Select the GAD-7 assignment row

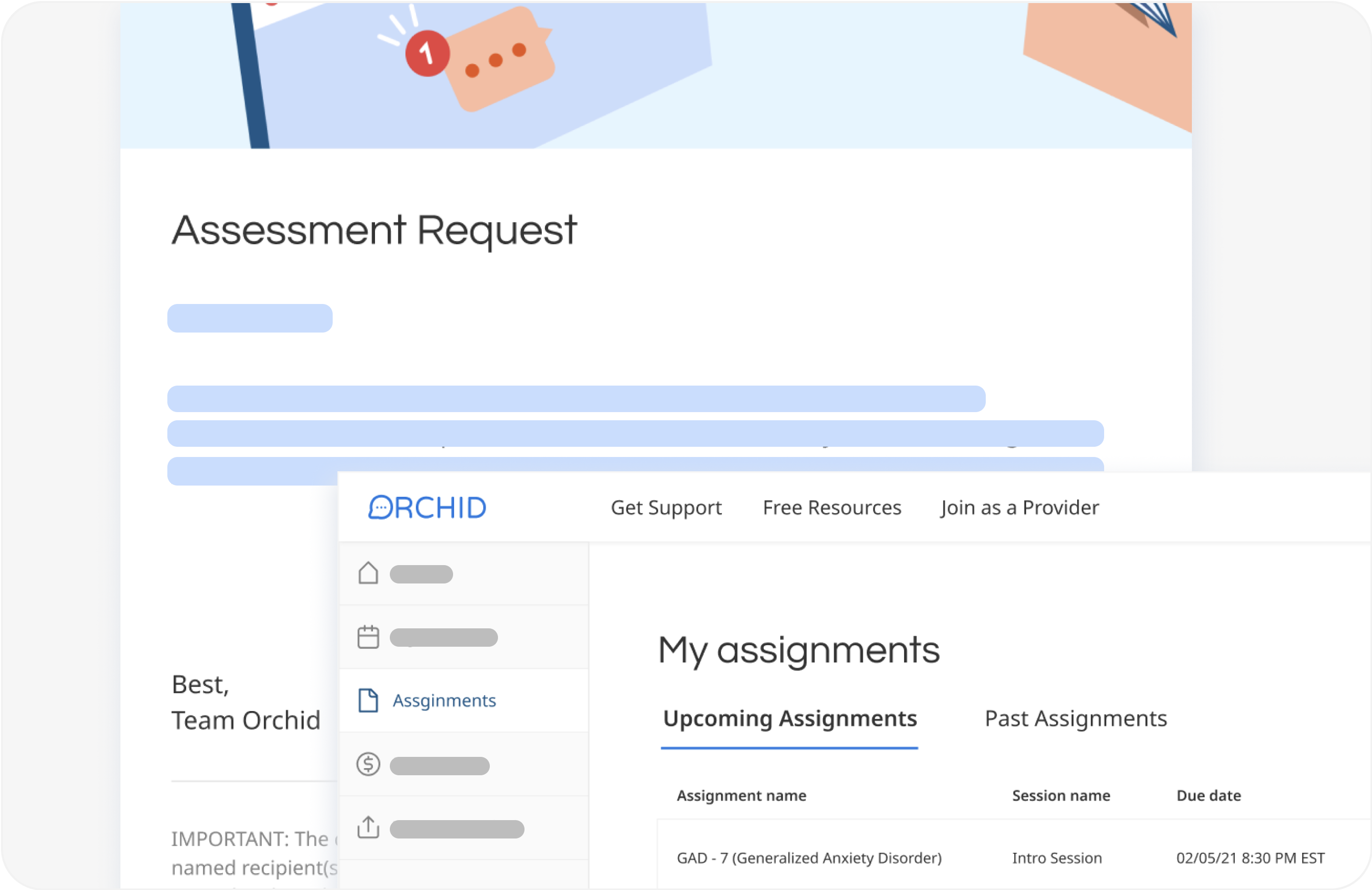coord(809,858)
